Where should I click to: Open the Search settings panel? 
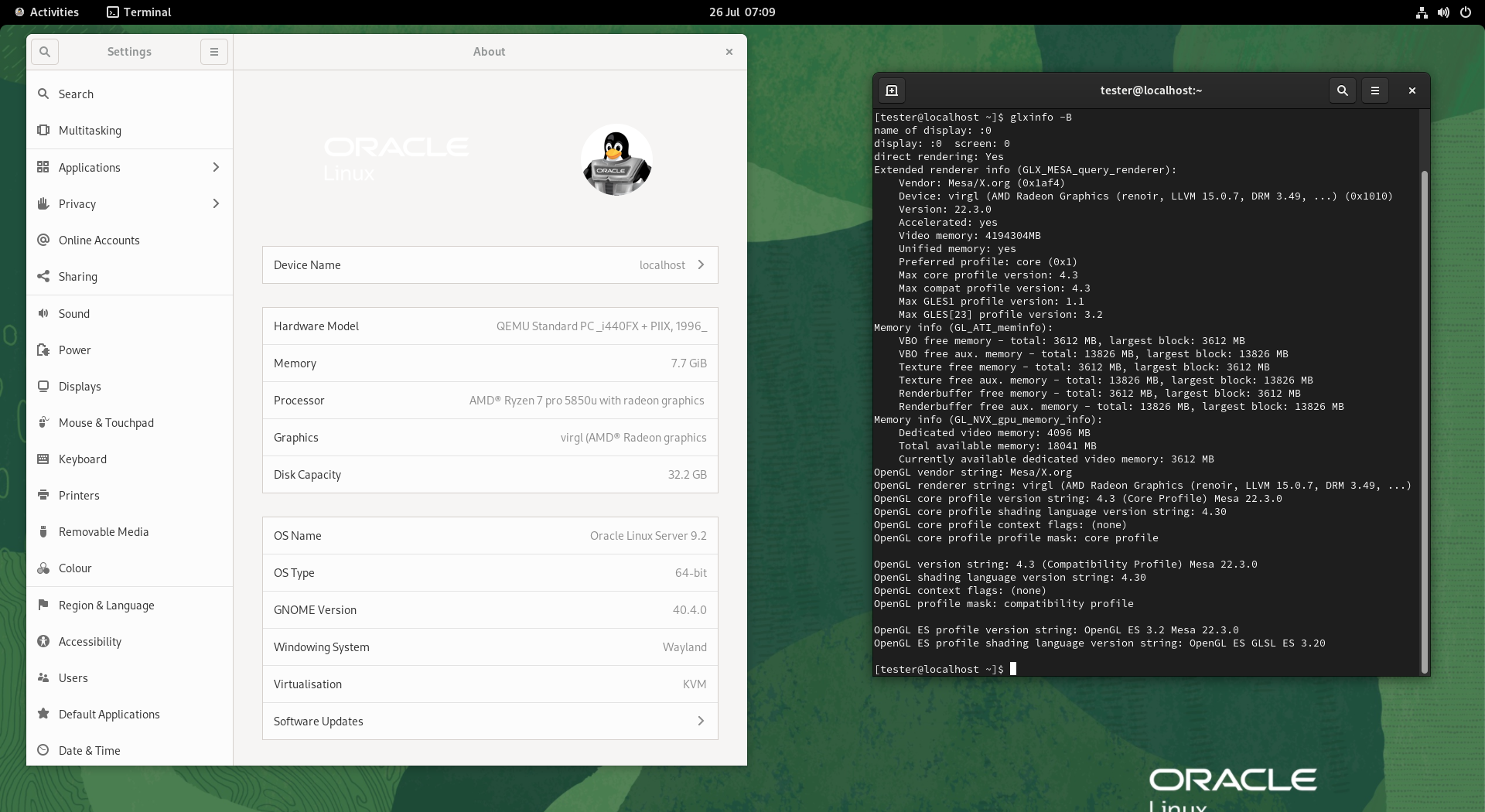click(x=129, y=94)
